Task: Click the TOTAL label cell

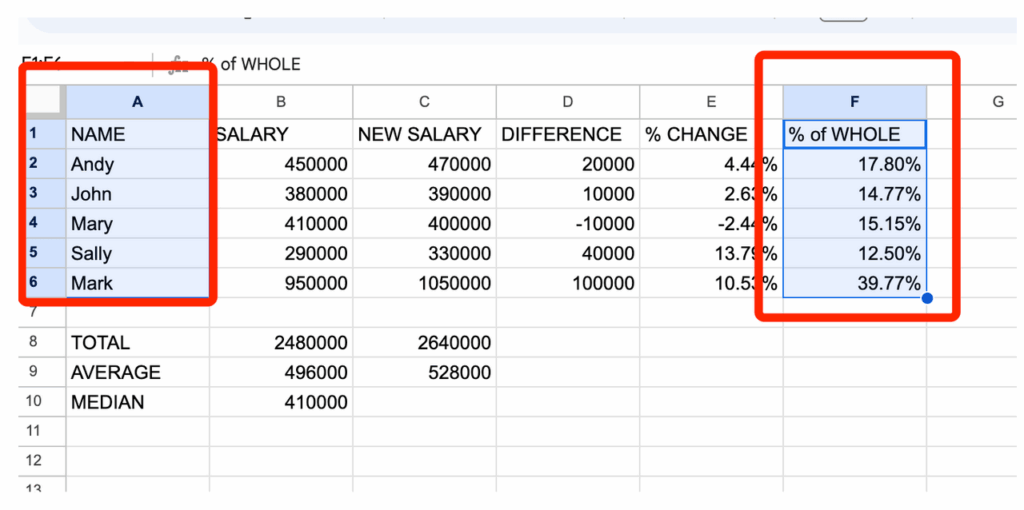Action: click(137, 342)
